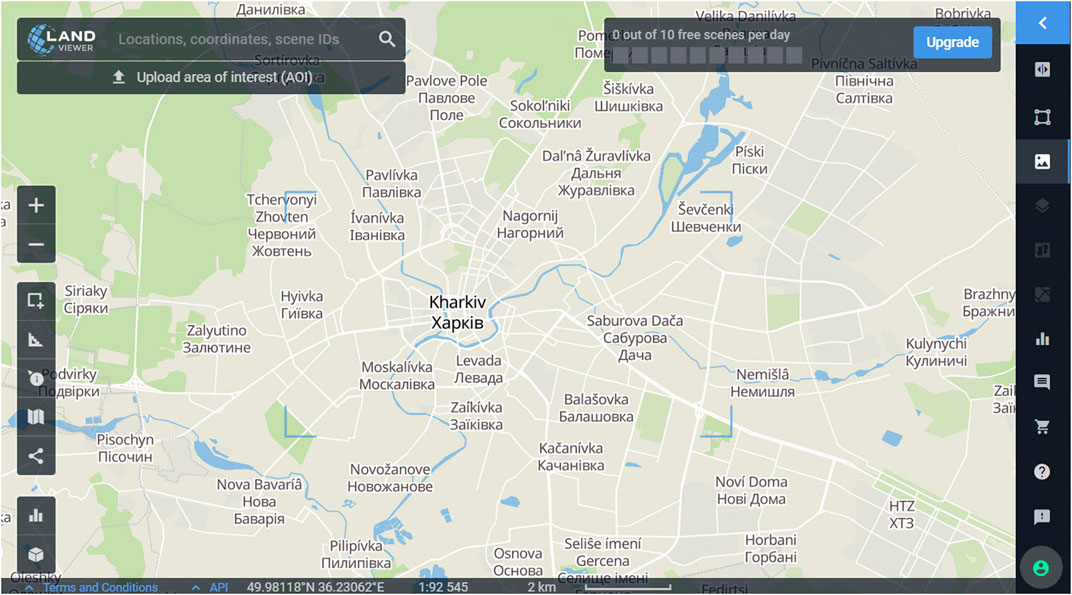This screenshot has height=595, width=1072.
Task: Click the Pívníčna Saltívka map label
Action: (x=864, y=81)
